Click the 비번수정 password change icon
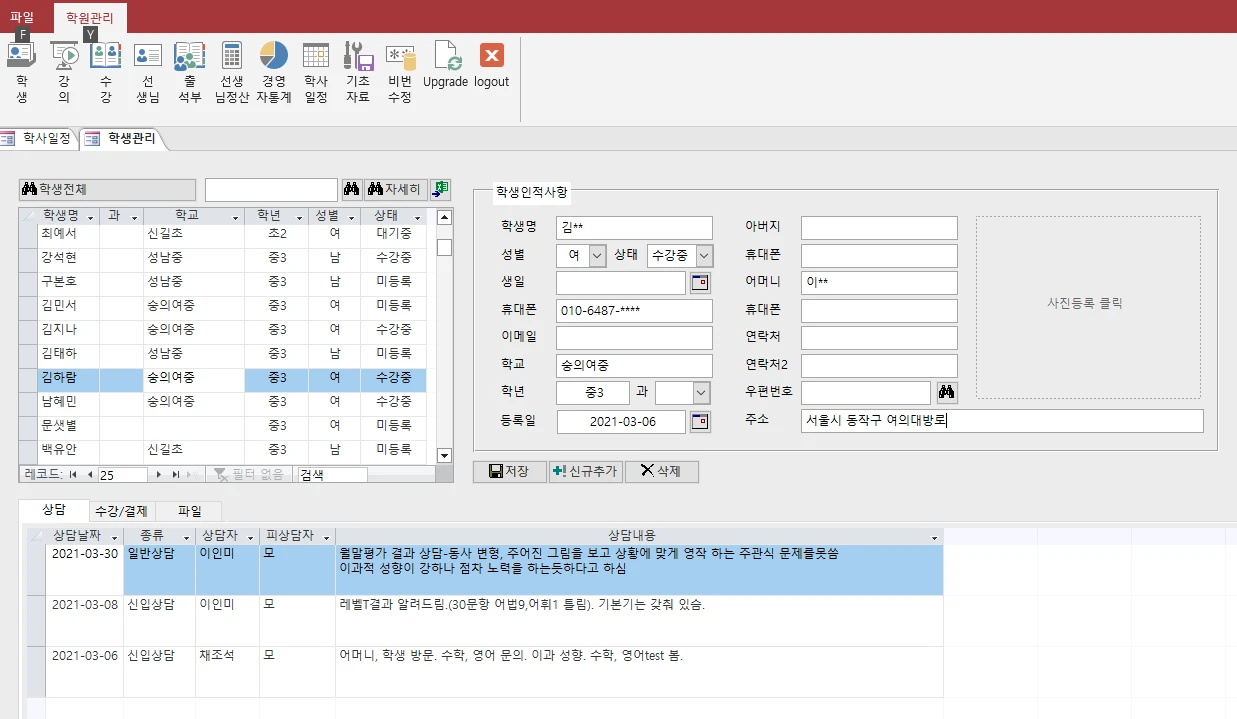The height and width of the screenshot is (719, 1237). pos(399,70)
